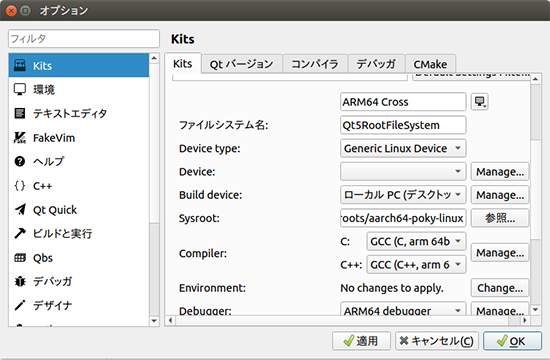Open the empty Device dropdown
The image size is (550, 360).
(403, 171)
